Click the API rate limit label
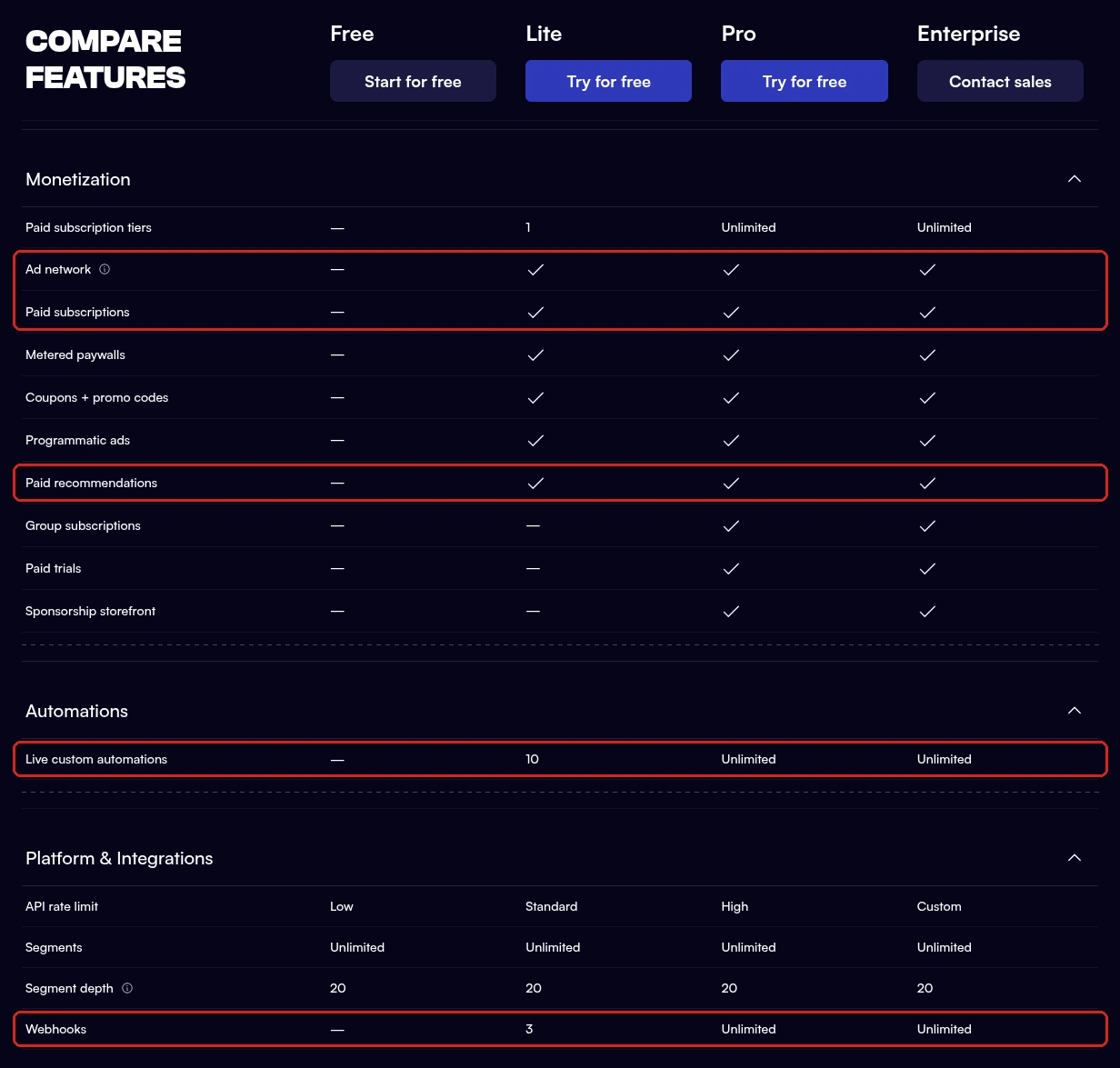This screenshot has height=1068, width=1120. (62, 906)
